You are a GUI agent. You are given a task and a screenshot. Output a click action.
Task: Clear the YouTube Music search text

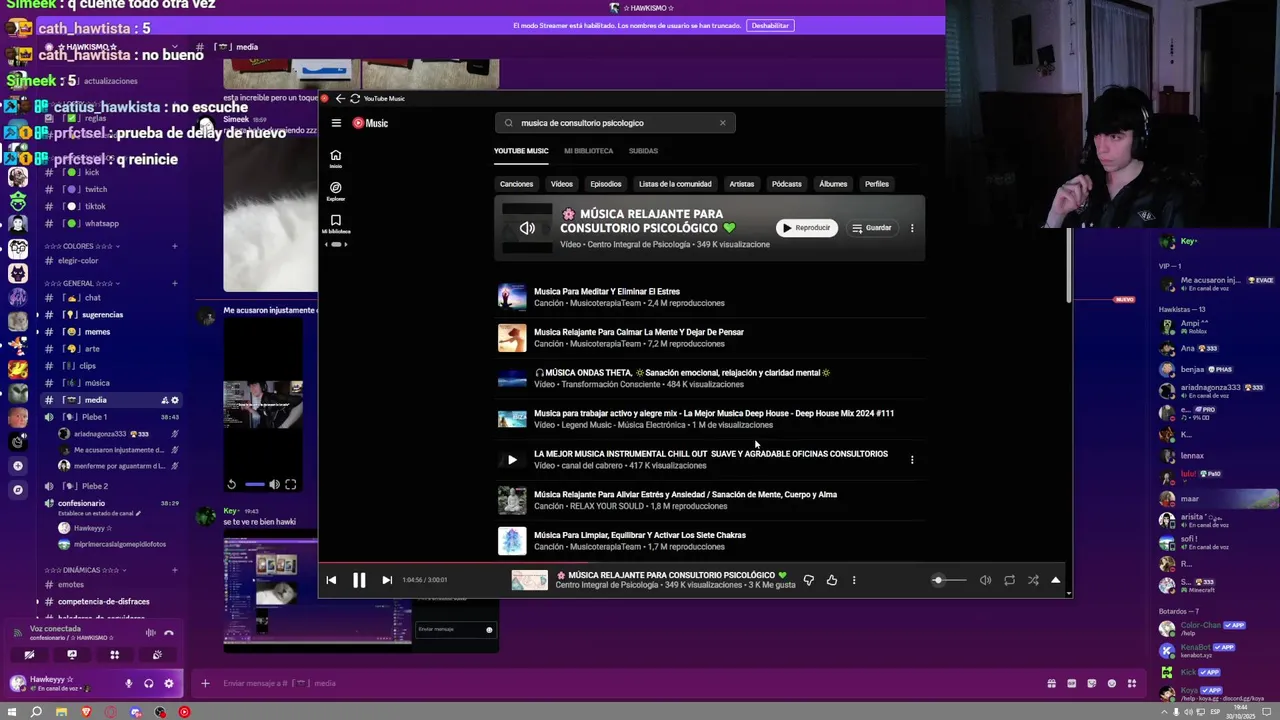tap(722, 123)
